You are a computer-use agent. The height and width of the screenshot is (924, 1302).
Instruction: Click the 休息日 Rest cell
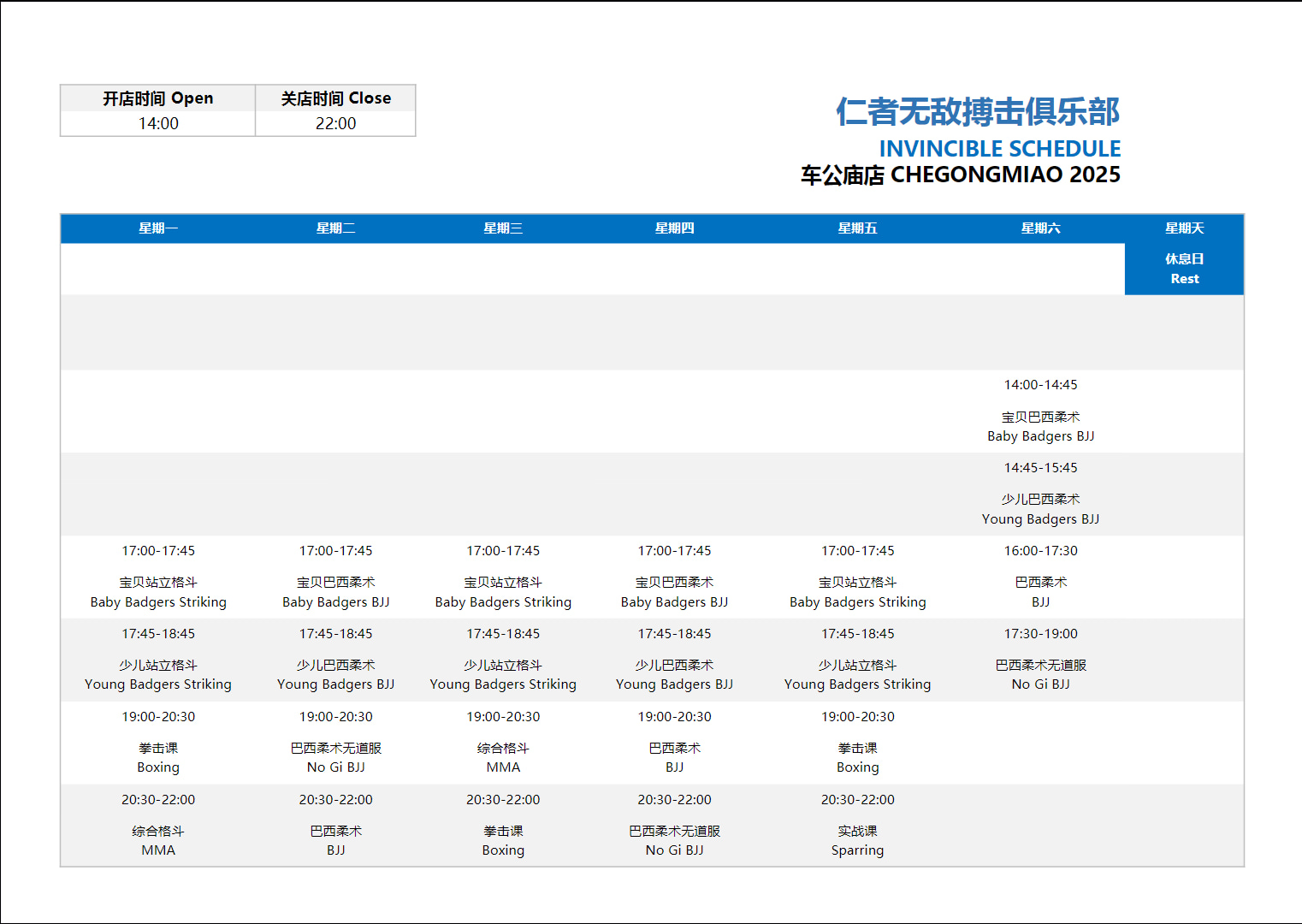click(x=1184, y=269)
